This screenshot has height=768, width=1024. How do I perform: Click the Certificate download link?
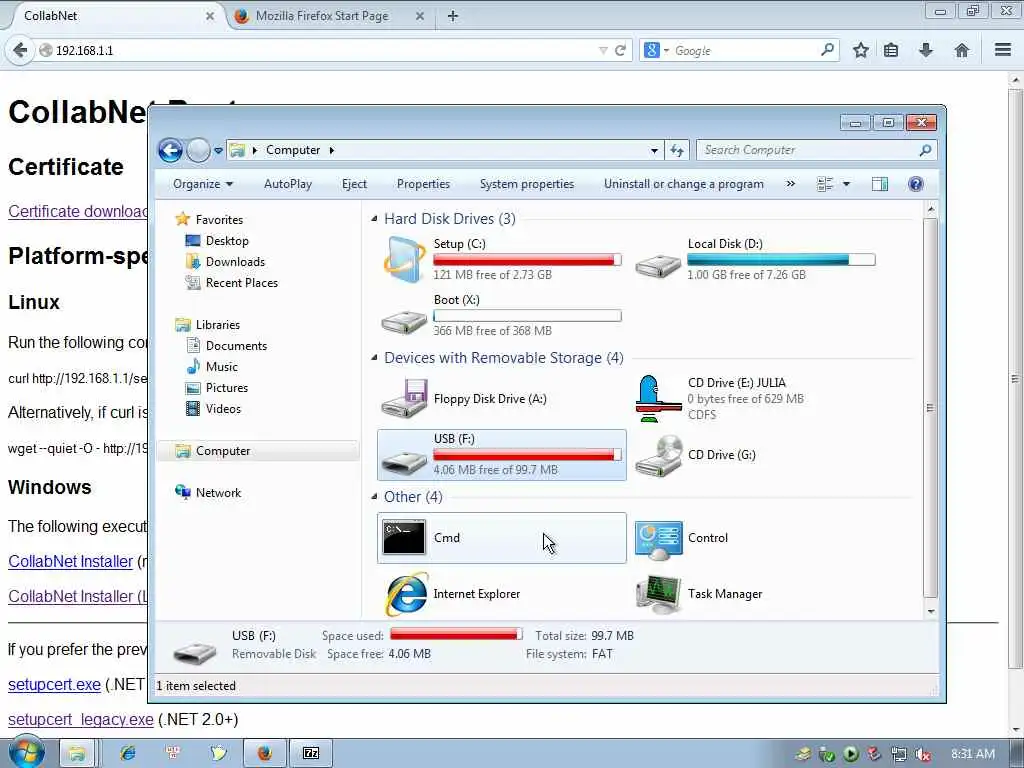[x=78, y=212]
